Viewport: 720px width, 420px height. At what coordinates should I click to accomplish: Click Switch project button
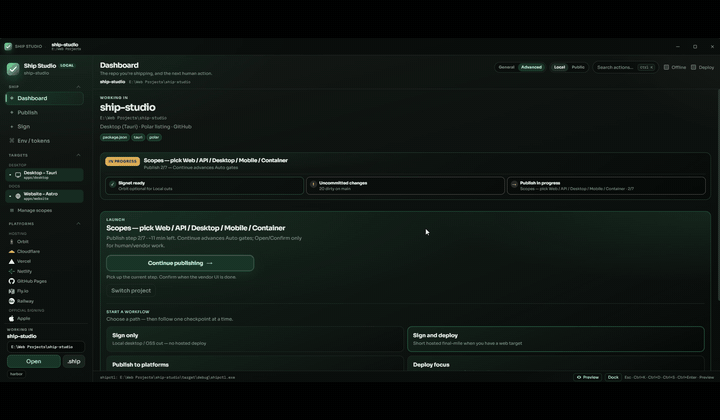pos(131,291)
